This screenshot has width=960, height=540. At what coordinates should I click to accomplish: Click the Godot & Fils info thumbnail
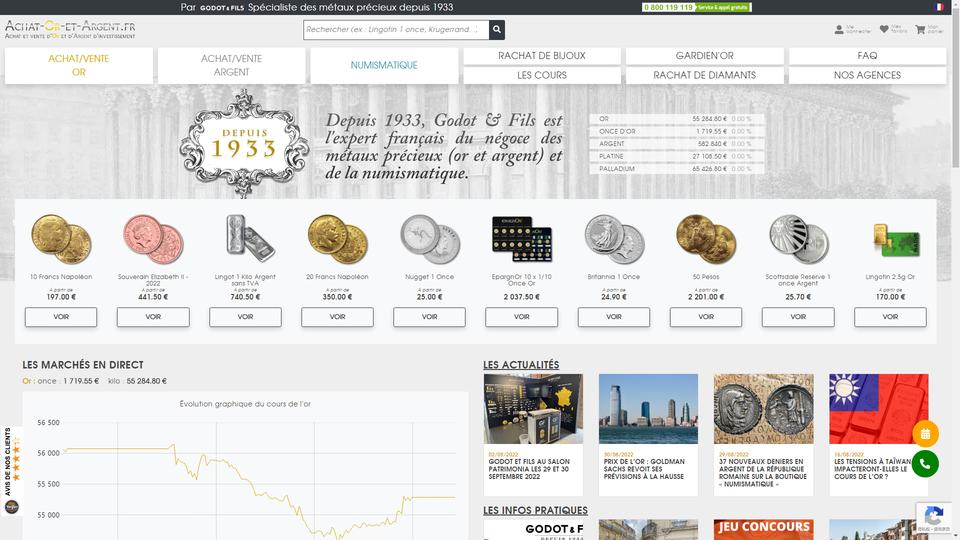coord(533,530)
